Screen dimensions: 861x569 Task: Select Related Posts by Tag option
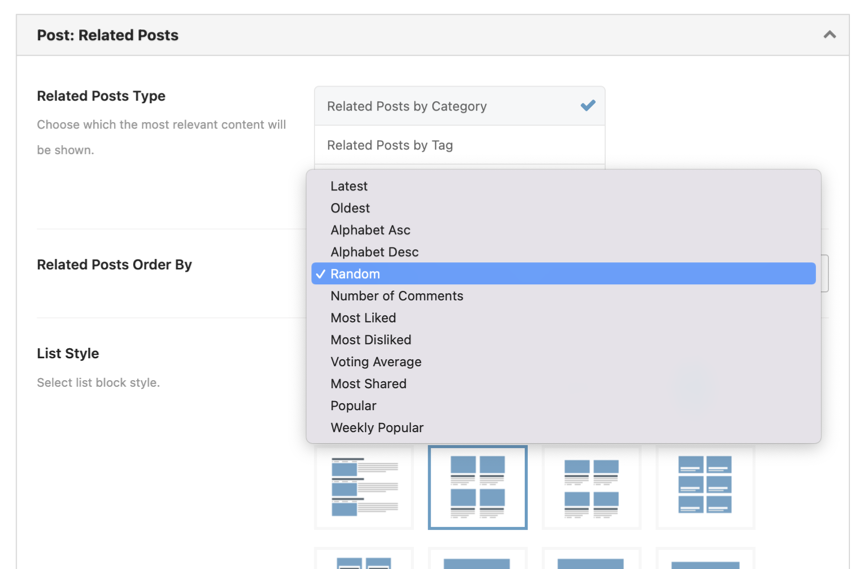[460, 145]
